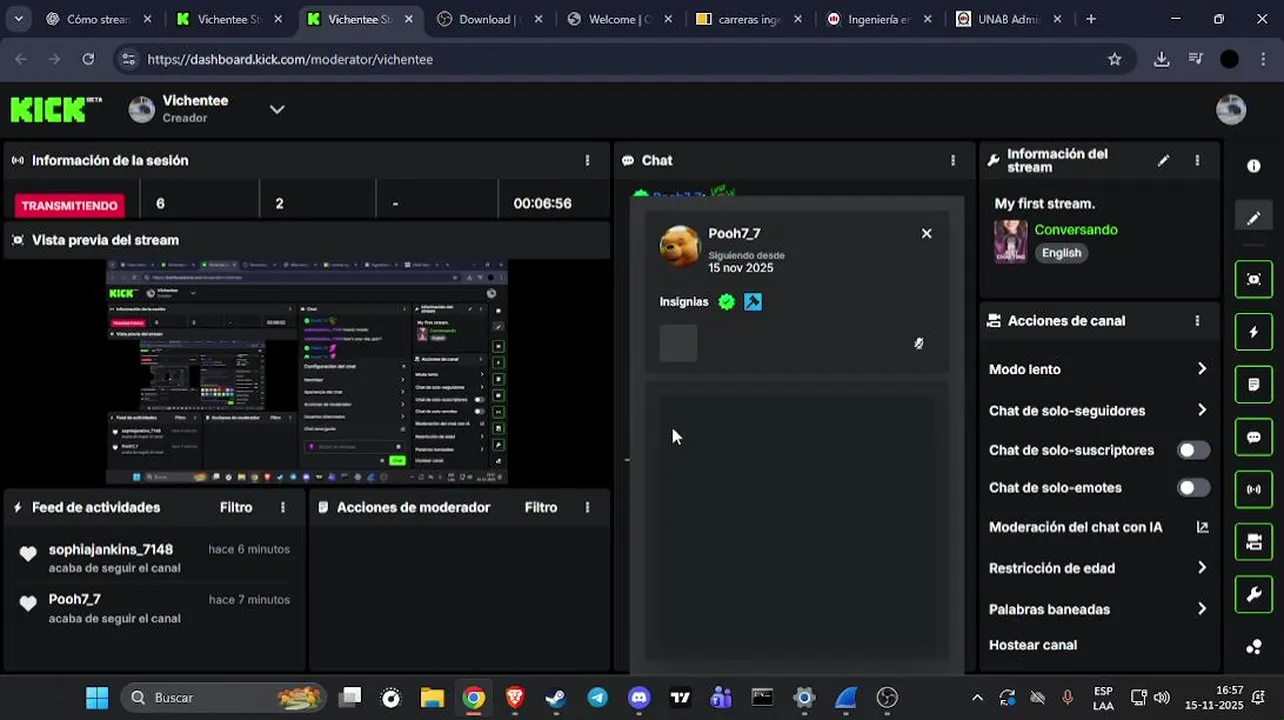Viewport: 1284px width, 720px height.
Task: Click the KICK logo
Action: pyautogui.click(x=55, y=108)
